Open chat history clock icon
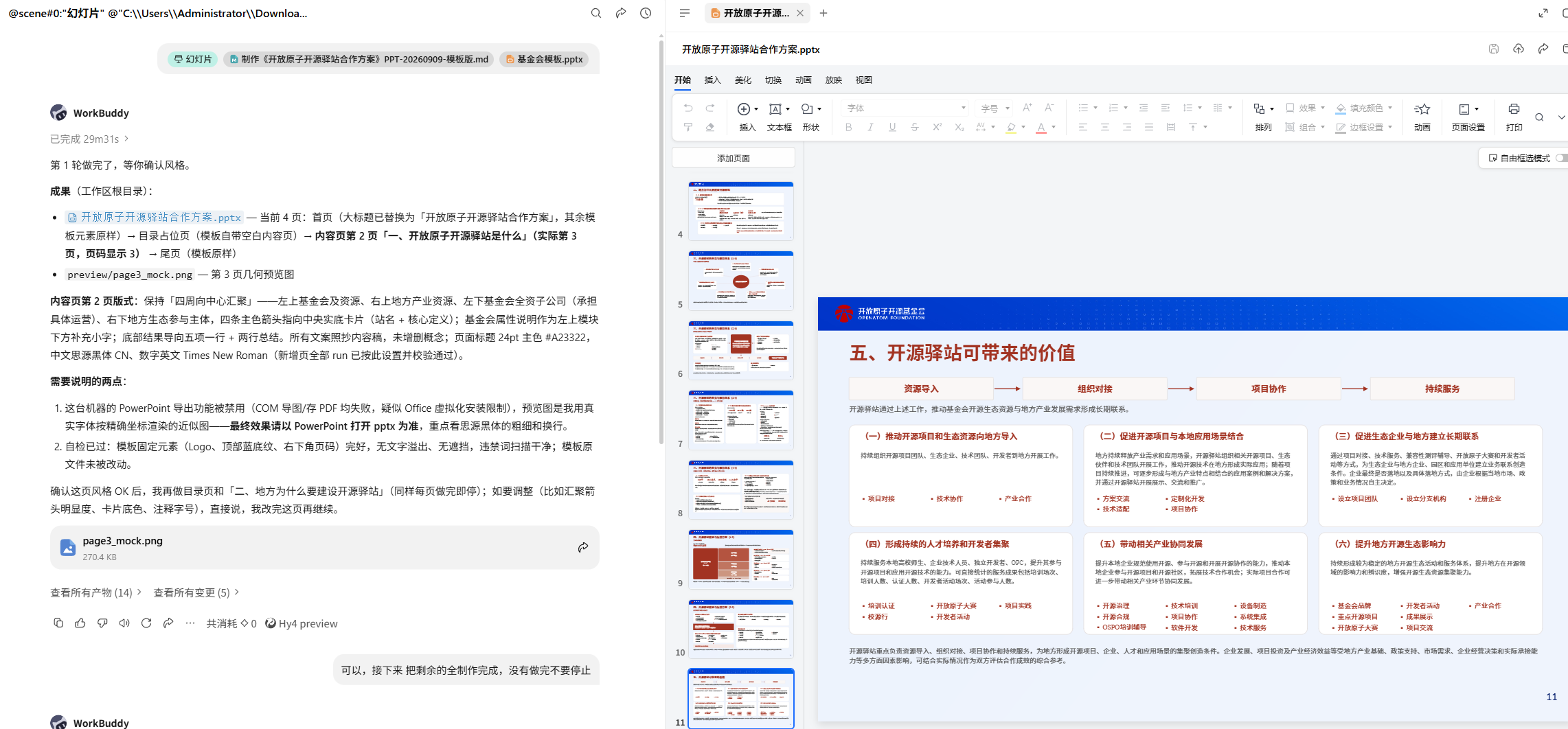This screenshot has height=729, width=1568. (646, 13)
